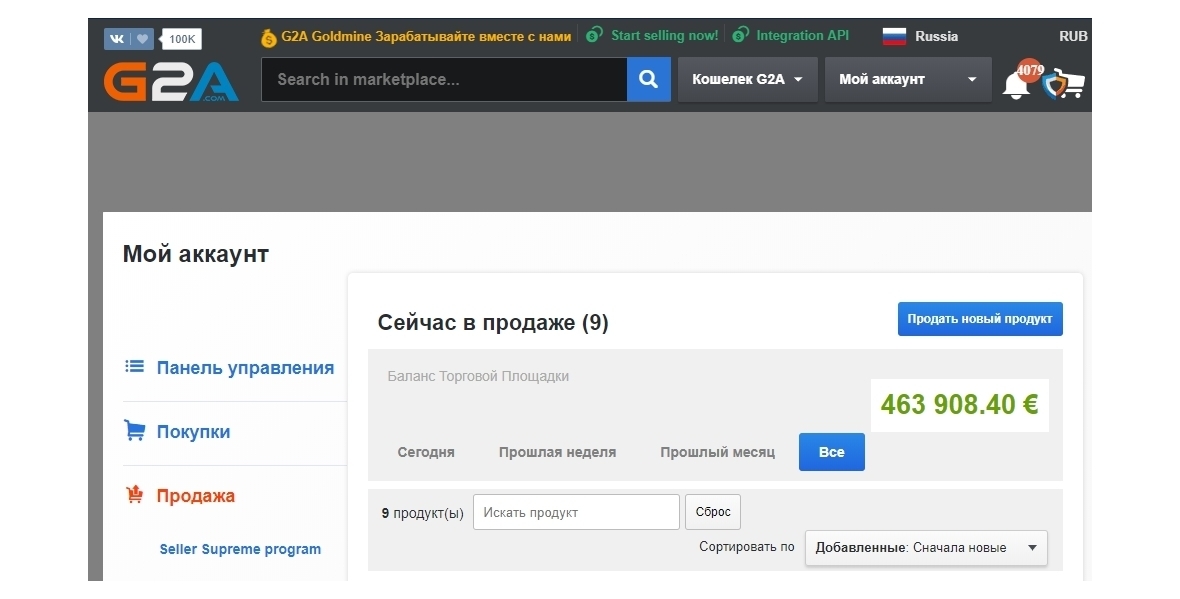Expand the Кошелек G2A dropdown
The image size is (1180, 599).
click(747, 79)
